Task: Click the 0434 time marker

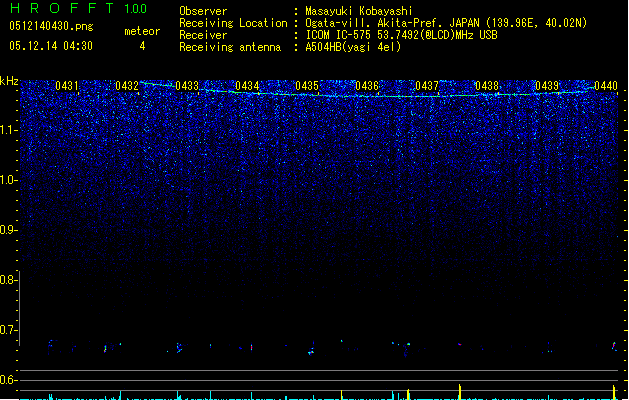Action: [247, 86]
